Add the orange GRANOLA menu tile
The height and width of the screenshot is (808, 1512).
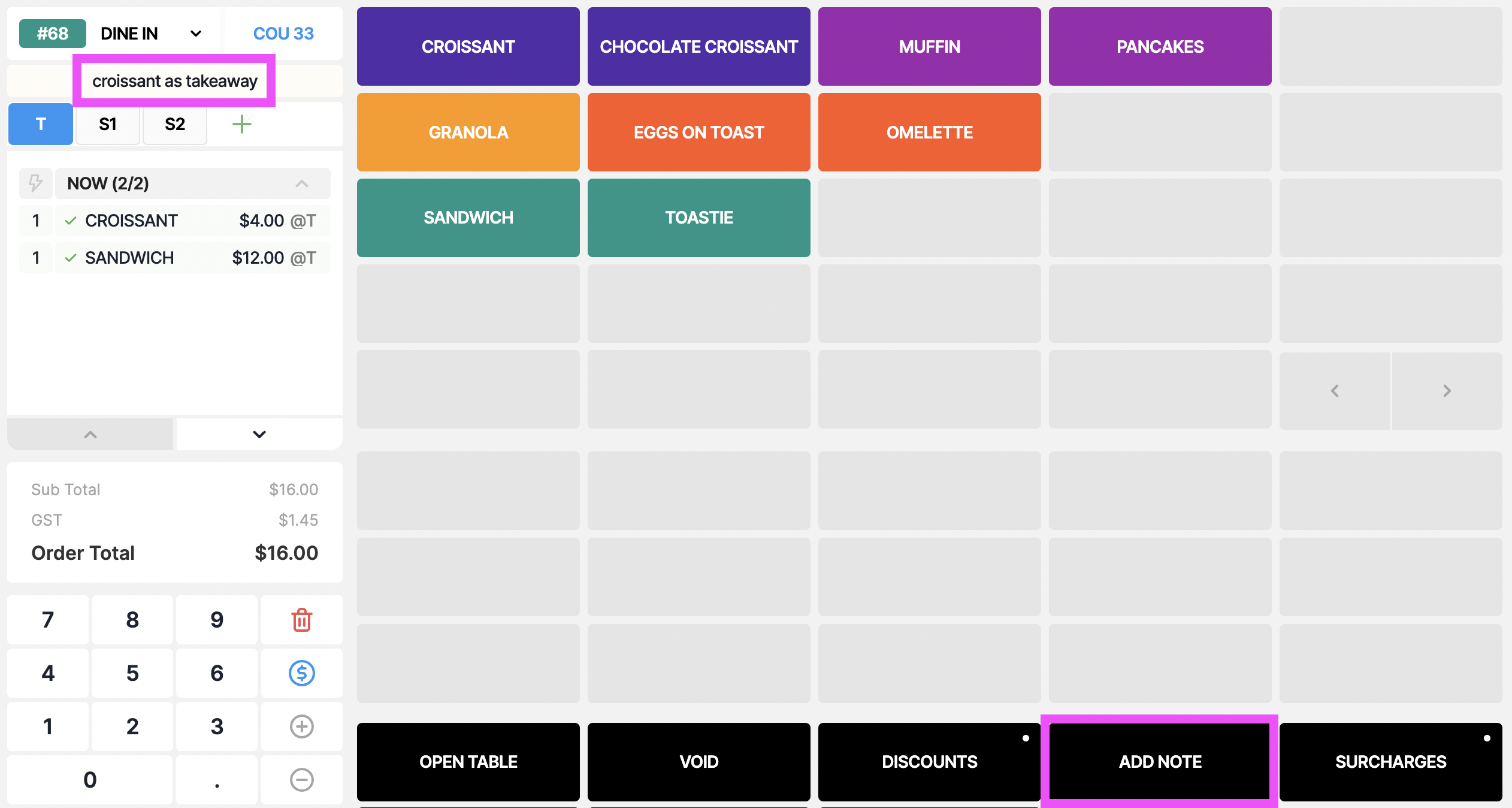468,132
